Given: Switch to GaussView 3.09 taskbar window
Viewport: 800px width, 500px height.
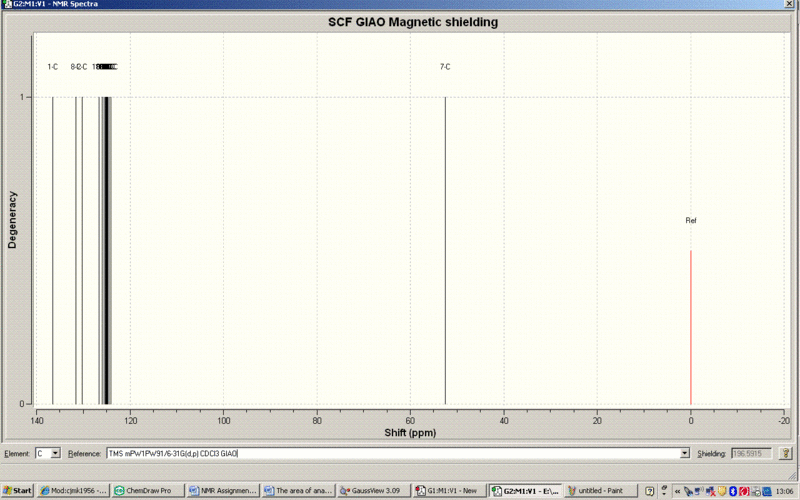Looking at the screenshot, I should tap(372, 491).
